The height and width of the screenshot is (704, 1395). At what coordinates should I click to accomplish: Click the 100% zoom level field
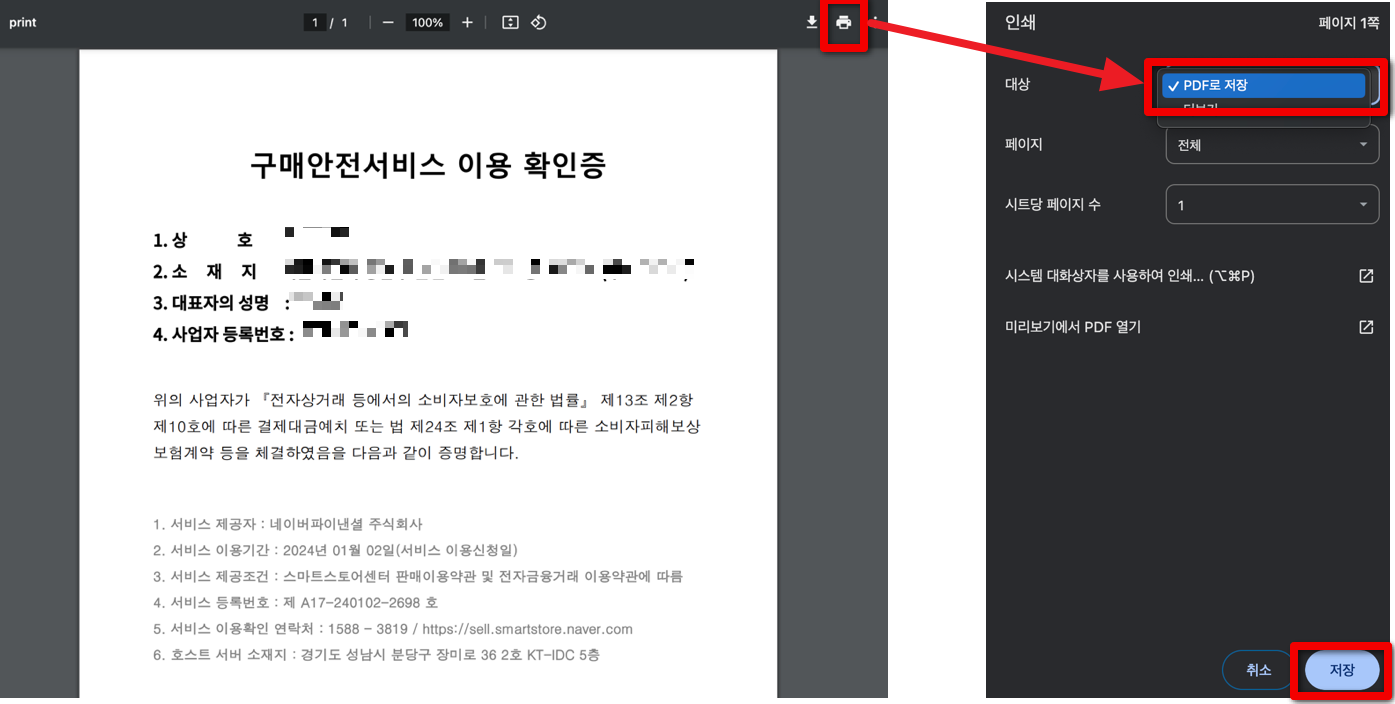click(x=427, y=22)
